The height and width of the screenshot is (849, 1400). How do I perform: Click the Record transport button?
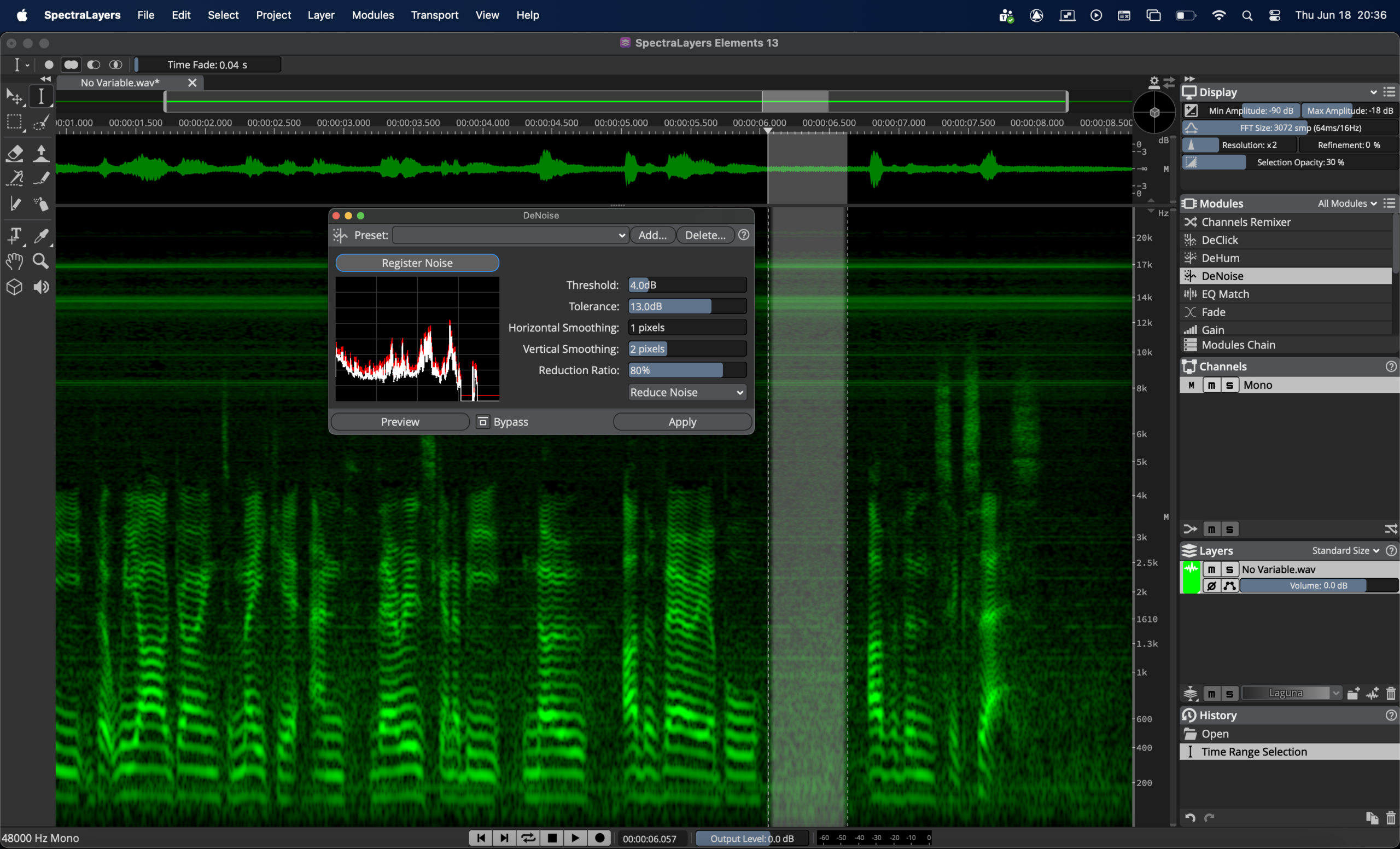(599, 838)
